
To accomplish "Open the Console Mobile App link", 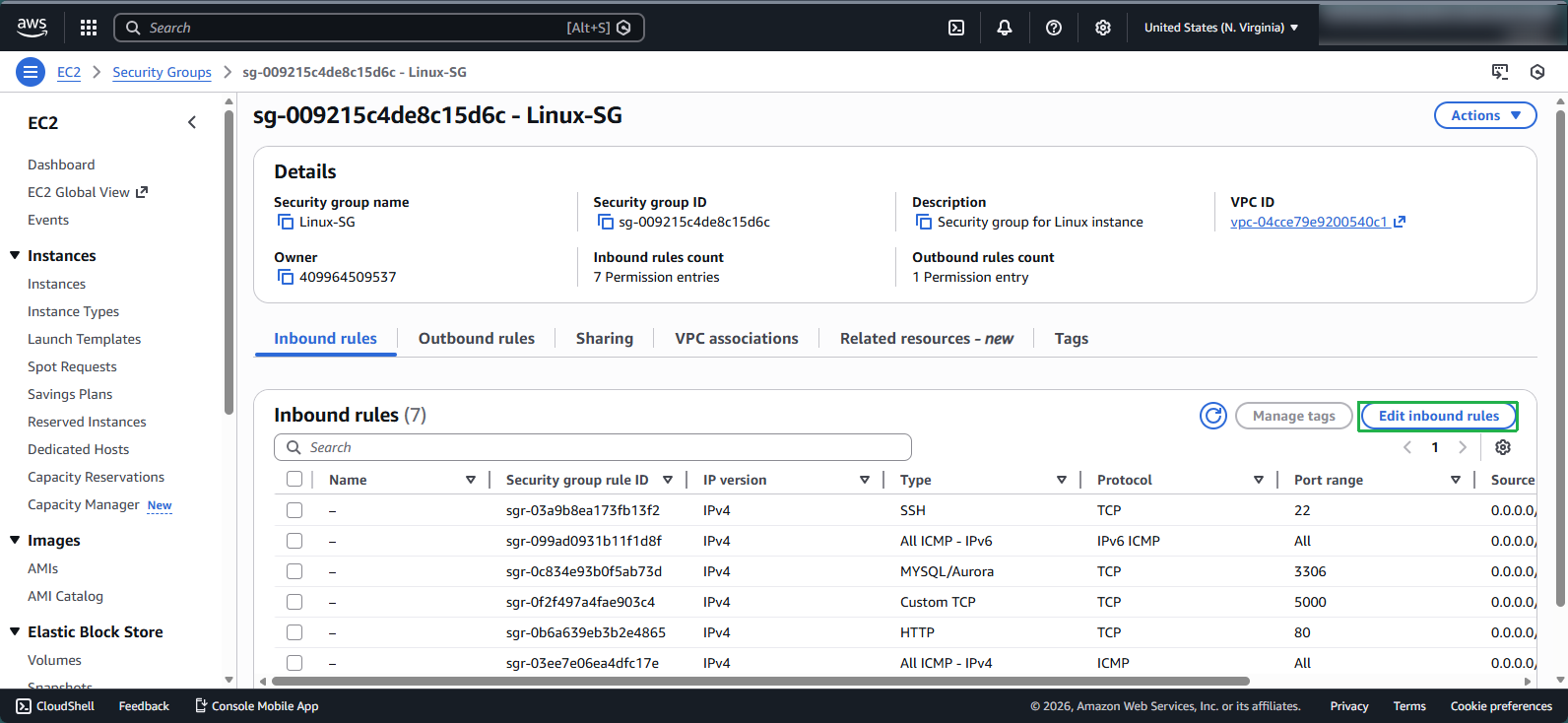I will click(x=256, y=706).
